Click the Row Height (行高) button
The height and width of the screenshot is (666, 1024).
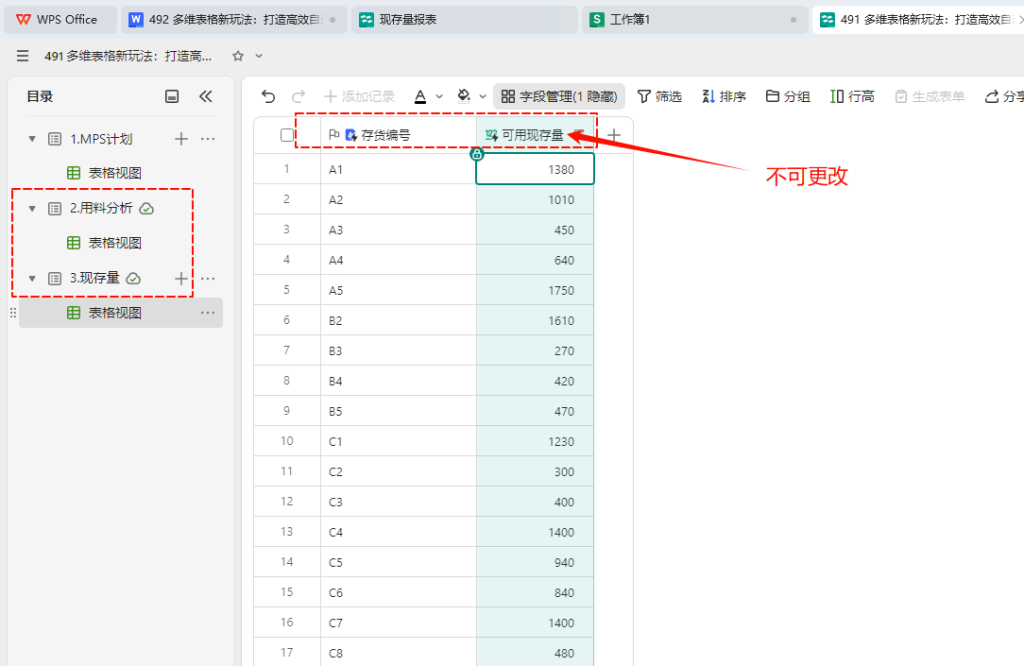852,97
